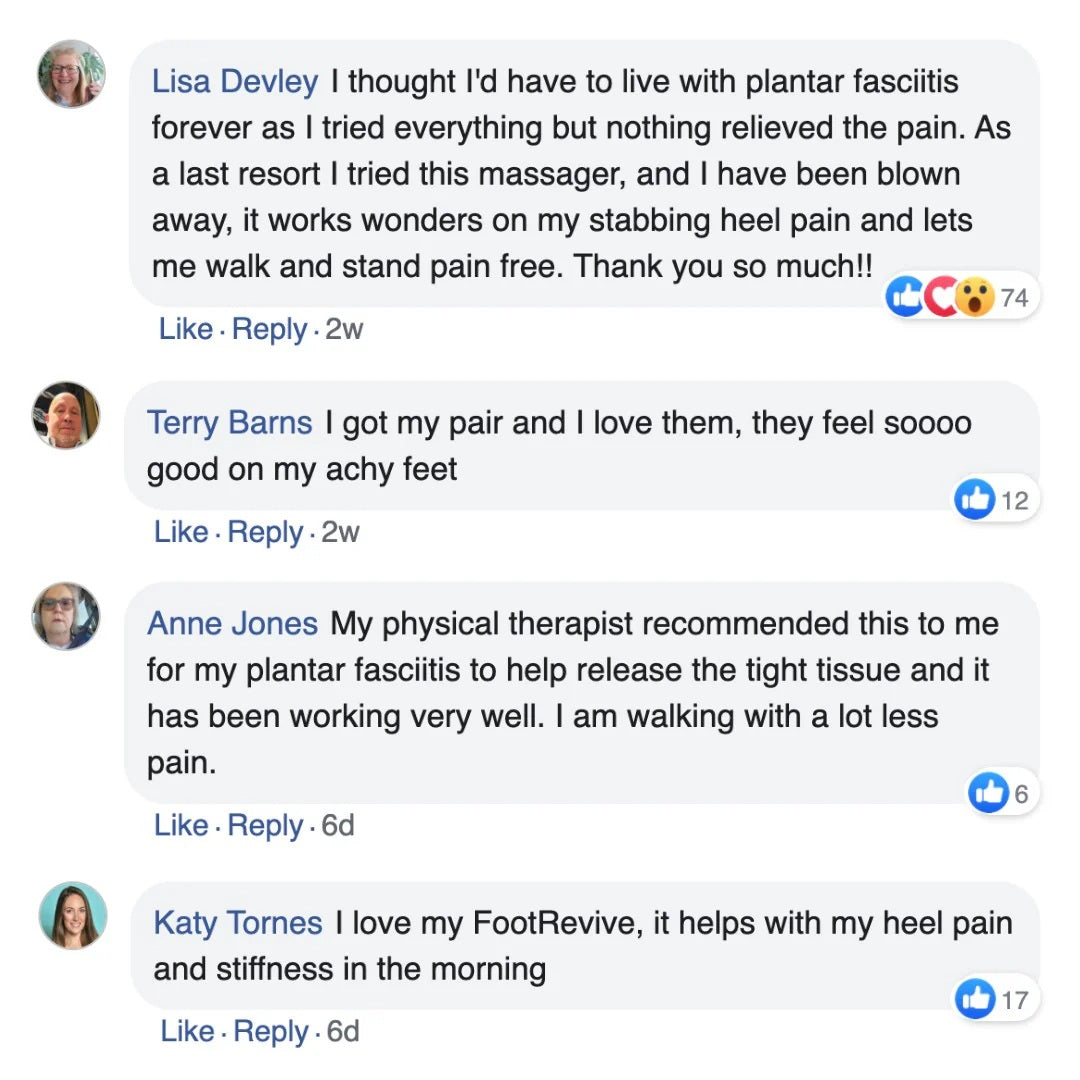1080x1080 pixels.
Task: Like Anne Jones' comment
Action: (x=181, y=825)
